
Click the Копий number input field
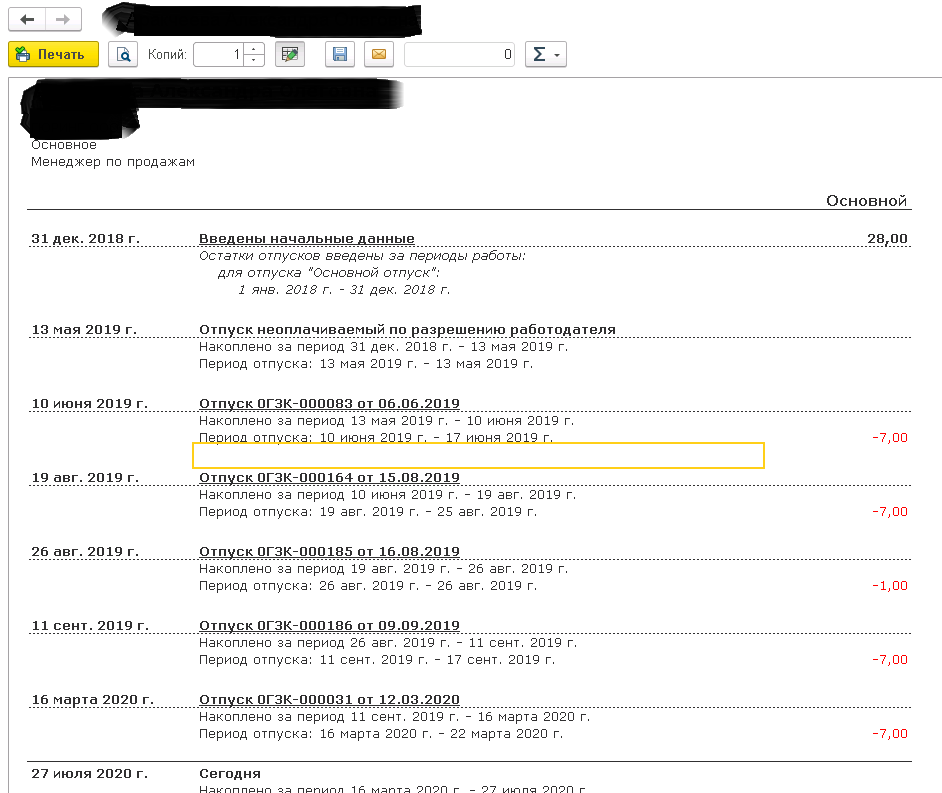(x=218, y=54)
